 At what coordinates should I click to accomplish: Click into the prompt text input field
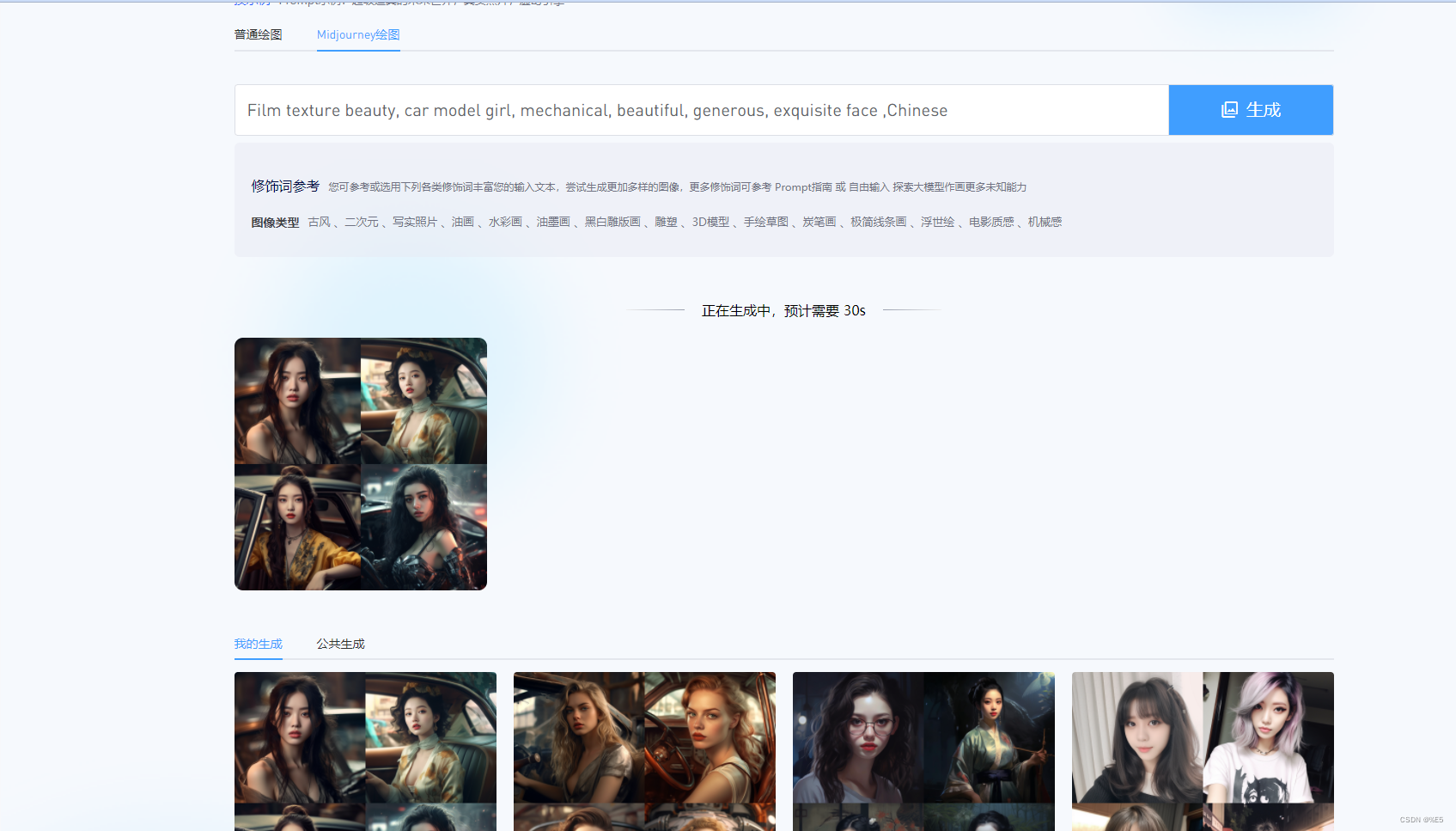click(701, 110)
